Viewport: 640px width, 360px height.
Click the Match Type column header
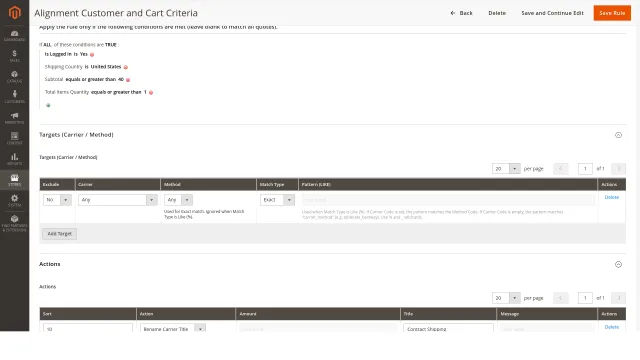coord(277,184)
